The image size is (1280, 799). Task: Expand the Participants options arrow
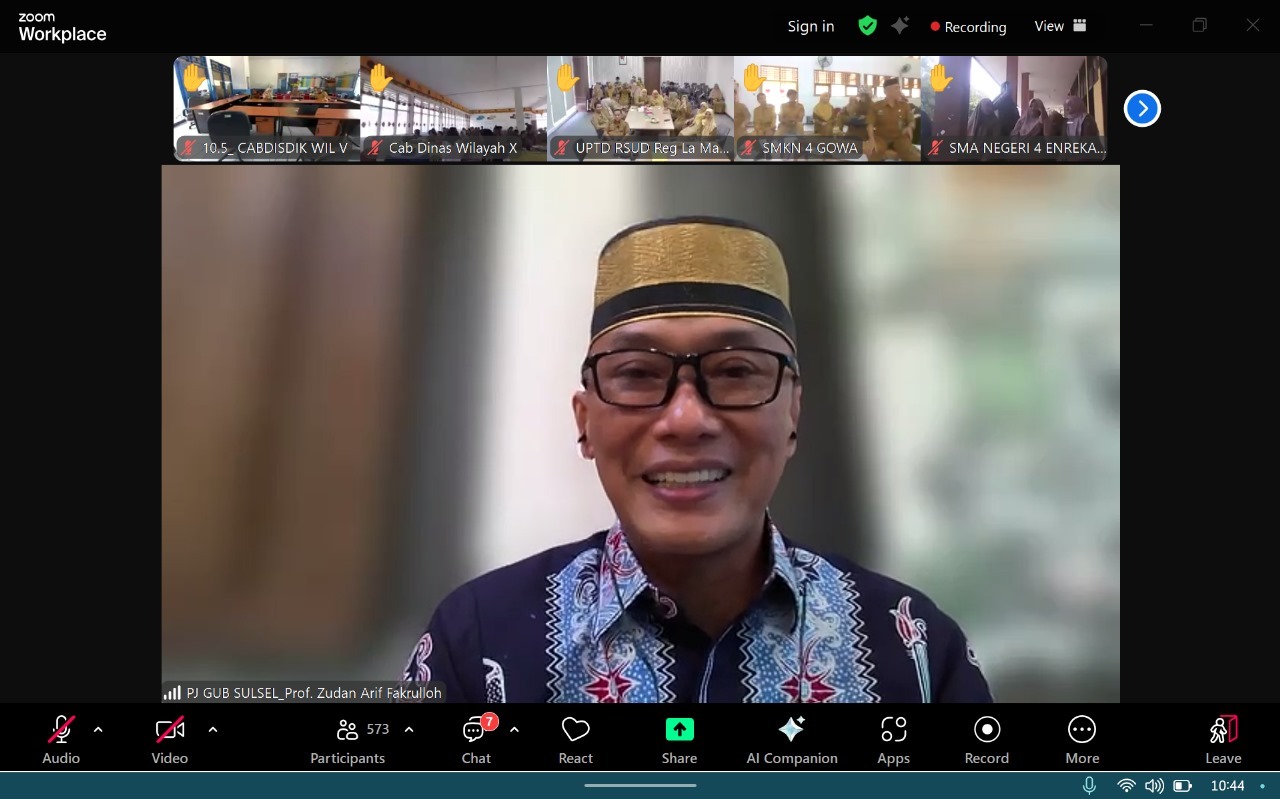click(409, 730)
